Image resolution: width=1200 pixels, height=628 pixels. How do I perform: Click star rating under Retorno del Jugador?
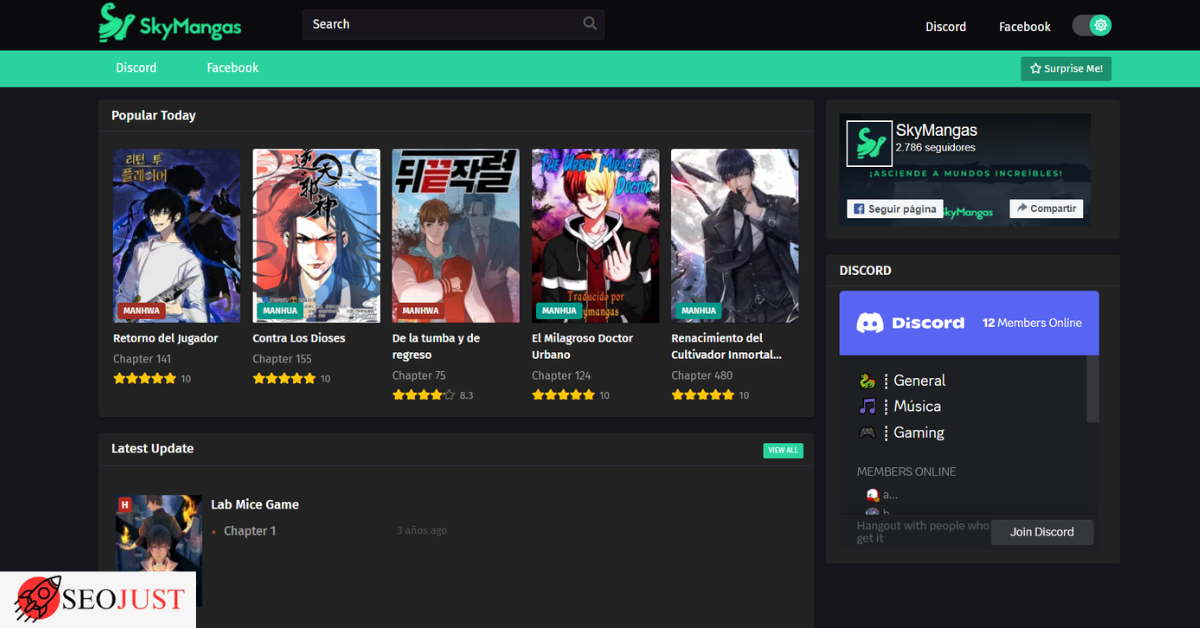point(145,379)
